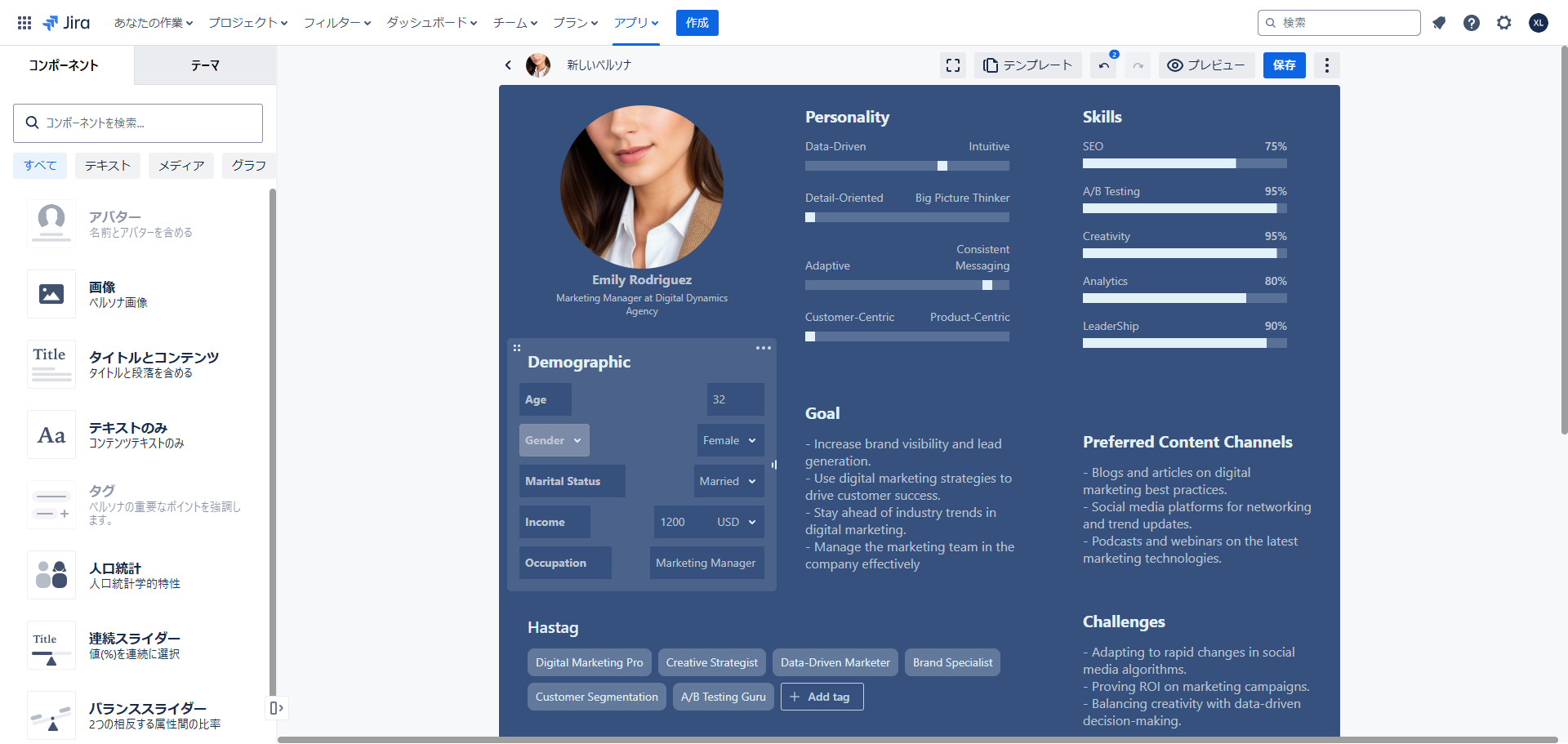Click the Add tag button
The image size is (1568, 744).
pyautogui.click(x=822, y=697)
